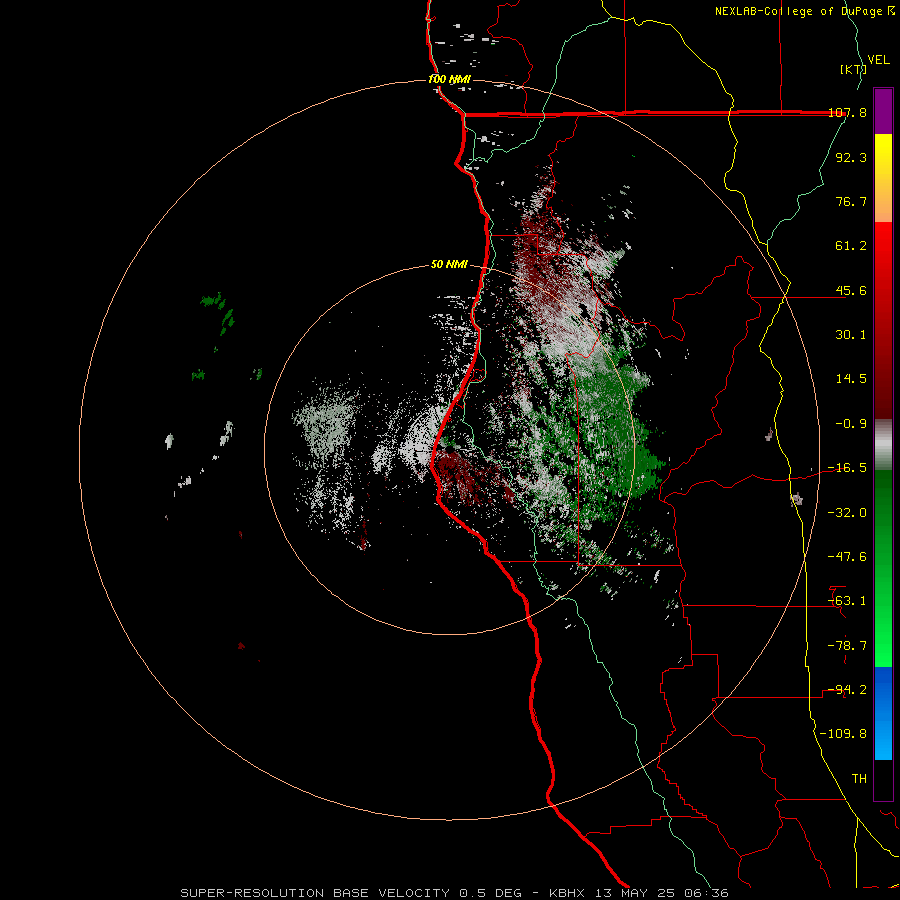
Task: Select the -94.2 scale value
Action: pos(848,690)
